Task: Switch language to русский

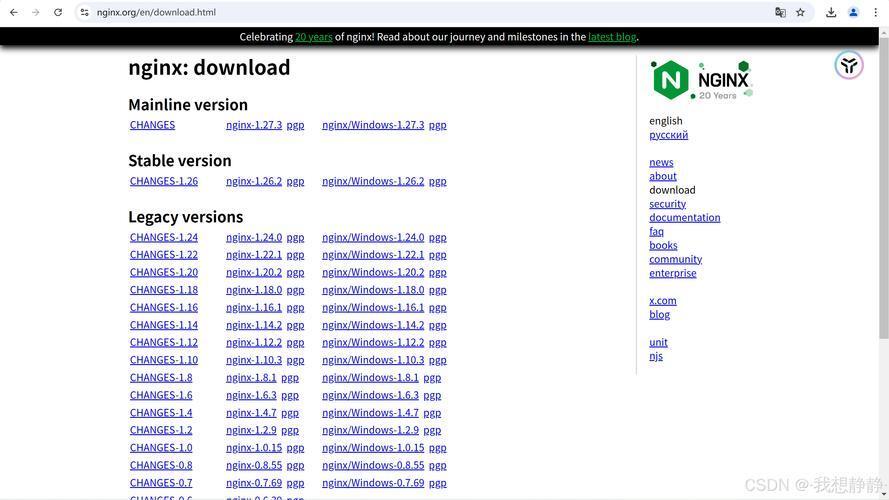Action: [x=668, y=135]
